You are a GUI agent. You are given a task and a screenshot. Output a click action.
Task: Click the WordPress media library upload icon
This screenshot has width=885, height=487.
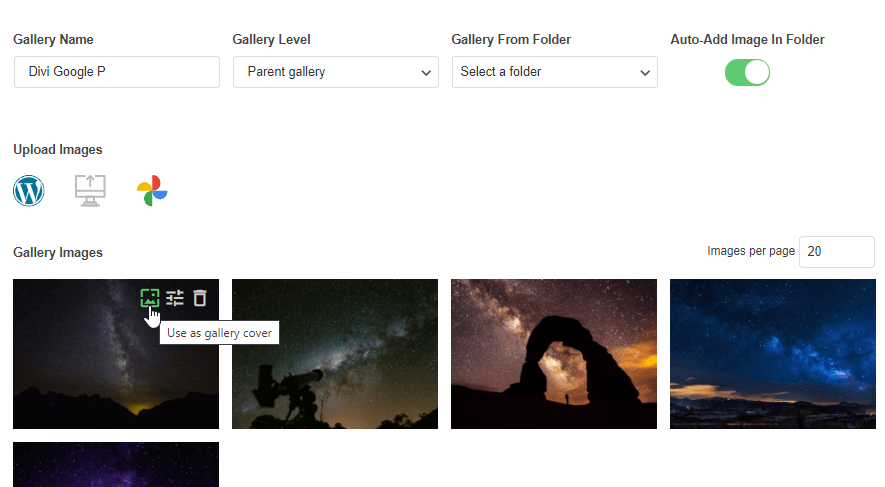coord(29,190)
